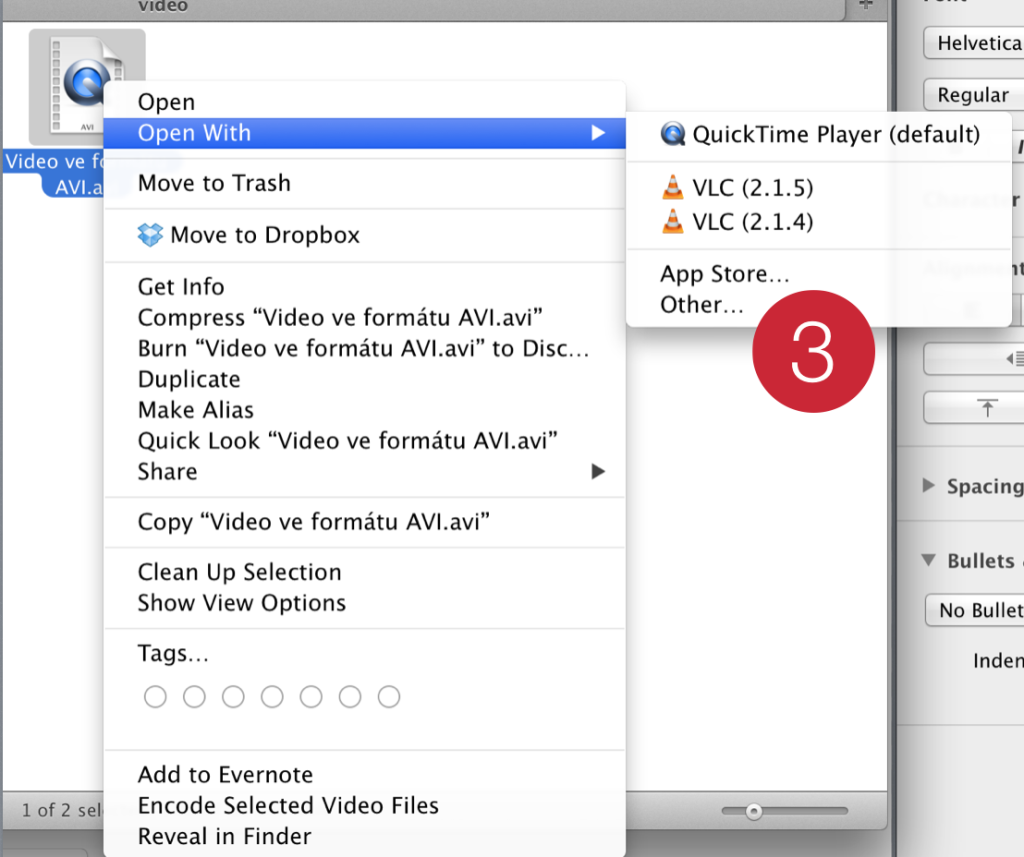Click the third tag color circle
The width and height of the screenshot is (1024, 857).
tap(233, 696)
